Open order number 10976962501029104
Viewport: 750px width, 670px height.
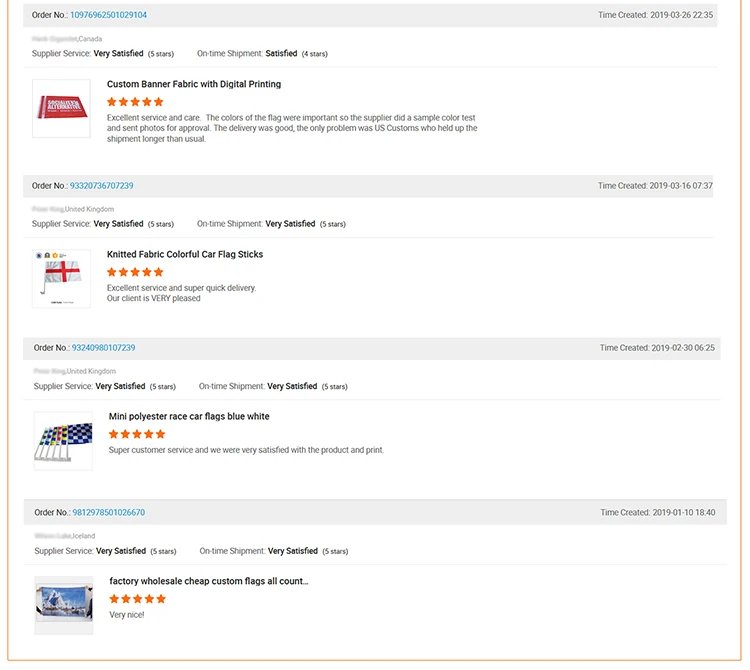108,15
